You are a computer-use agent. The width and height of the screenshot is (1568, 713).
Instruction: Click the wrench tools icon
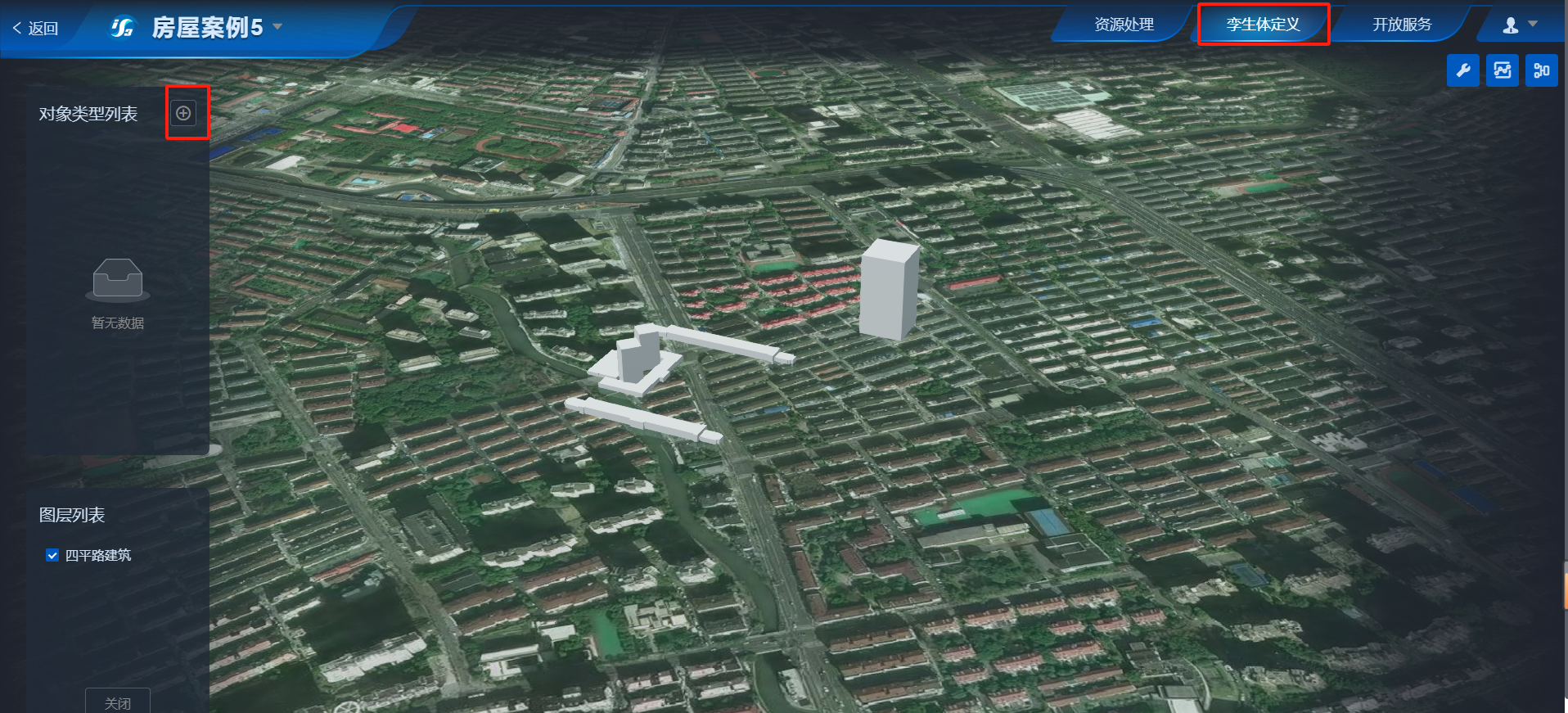pos(1463,70)
